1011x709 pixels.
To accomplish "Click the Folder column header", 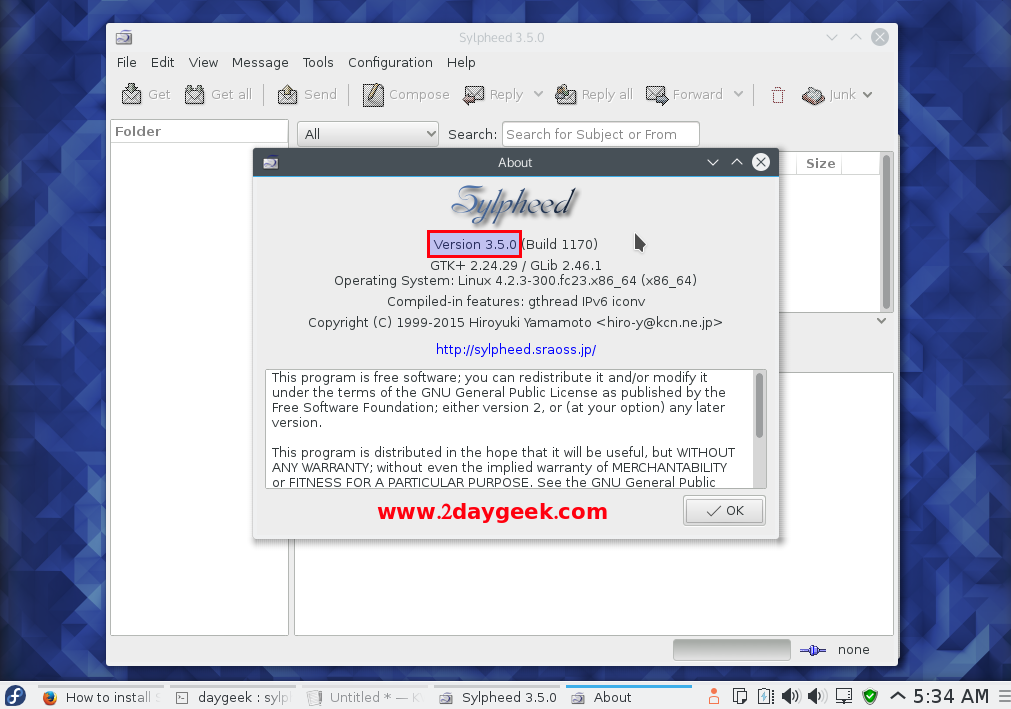I will point(199,131).
